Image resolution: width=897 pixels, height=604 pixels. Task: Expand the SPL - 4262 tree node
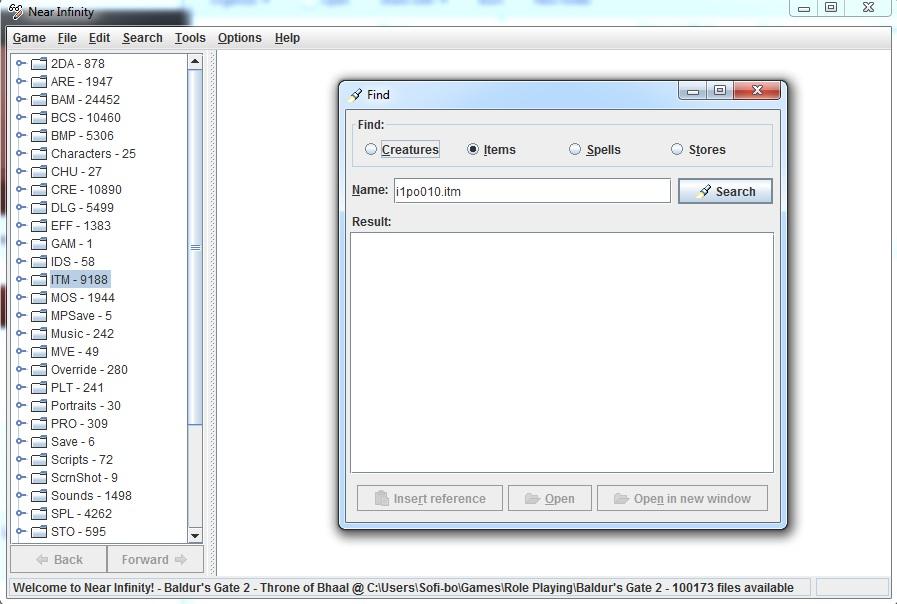[21, 514]
